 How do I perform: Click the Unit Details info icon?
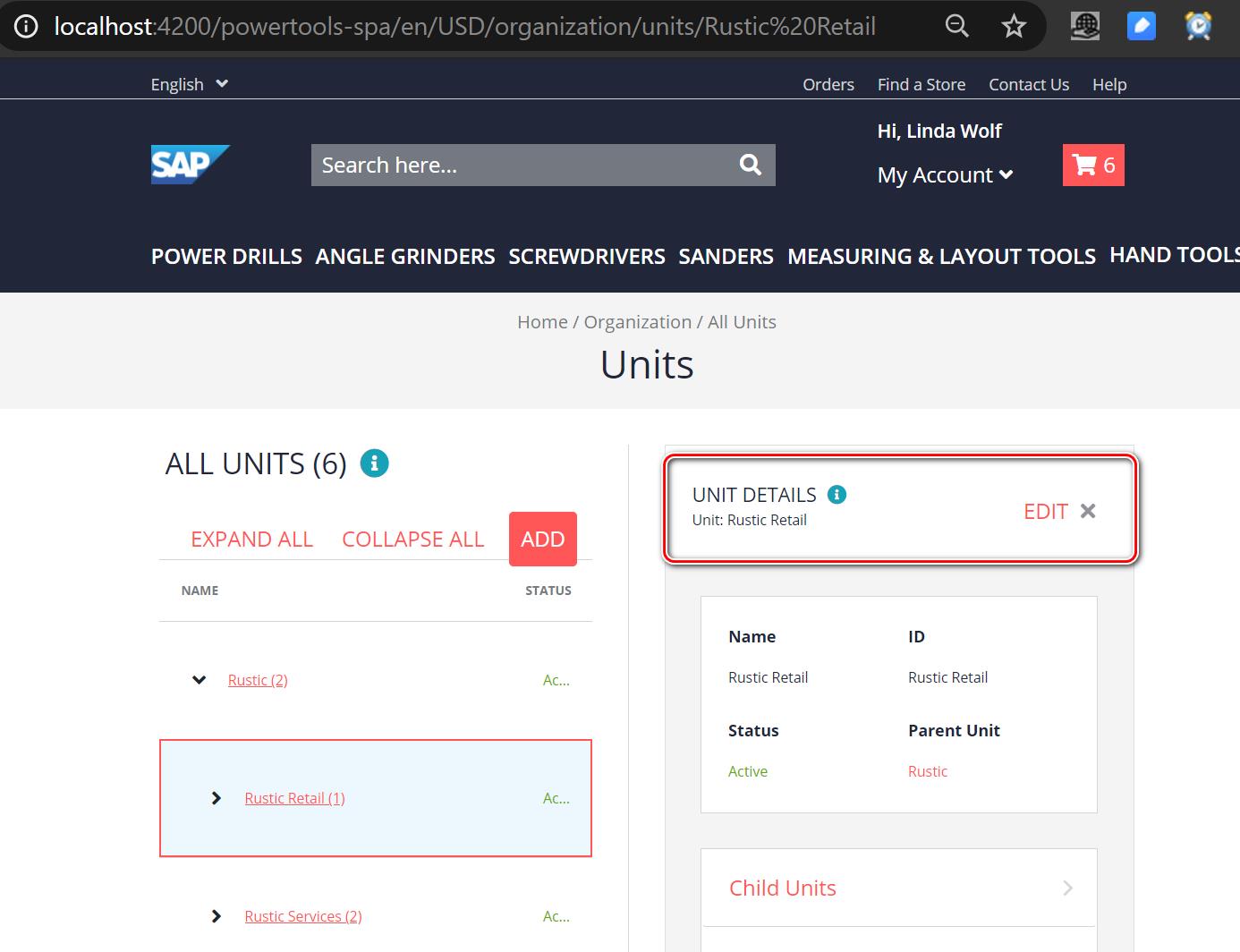pyautogui.click(x=837, y=494)
